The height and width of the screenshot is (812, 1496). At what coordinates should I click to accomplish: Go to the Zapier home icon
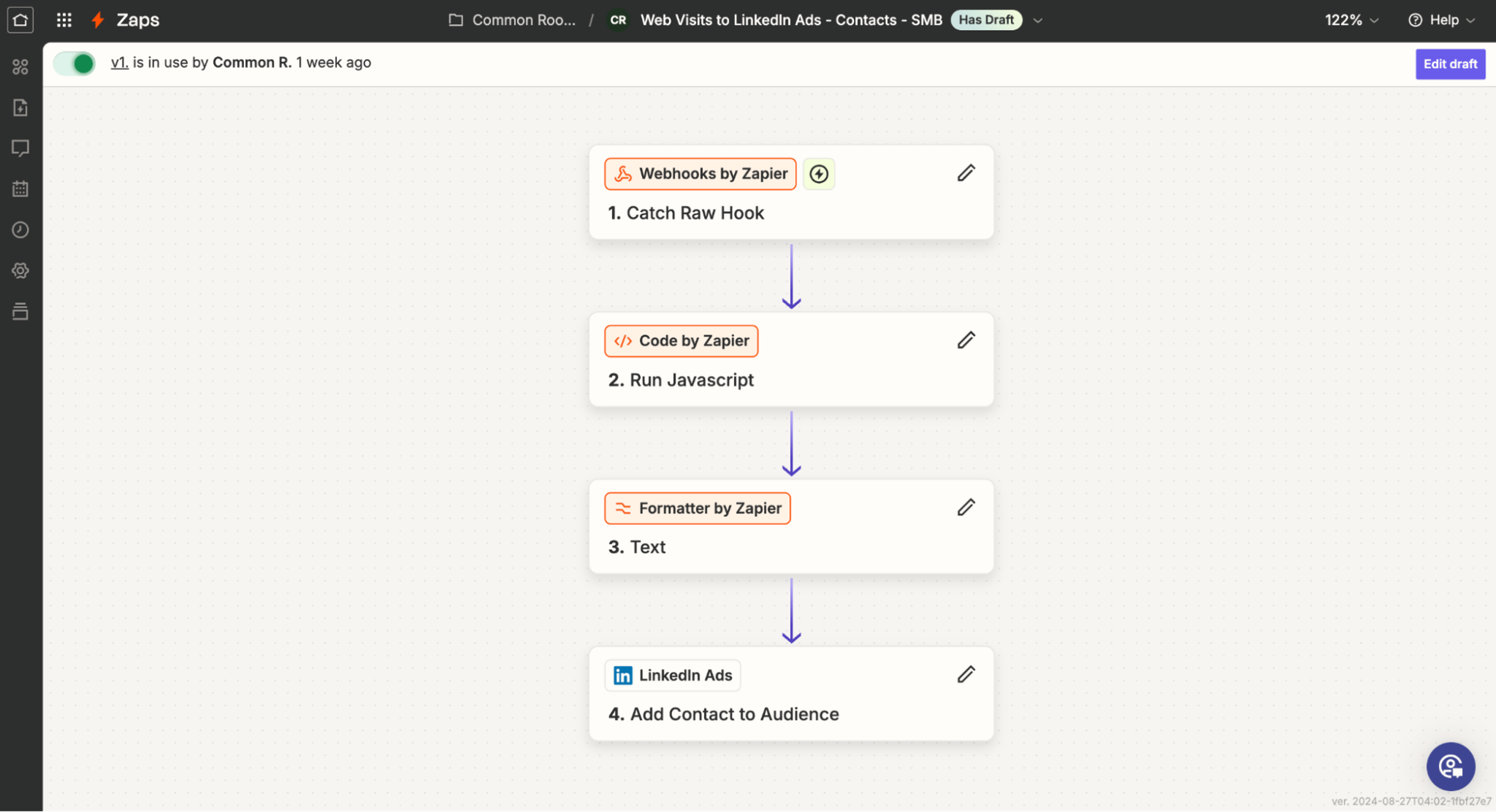click(20, 20)
